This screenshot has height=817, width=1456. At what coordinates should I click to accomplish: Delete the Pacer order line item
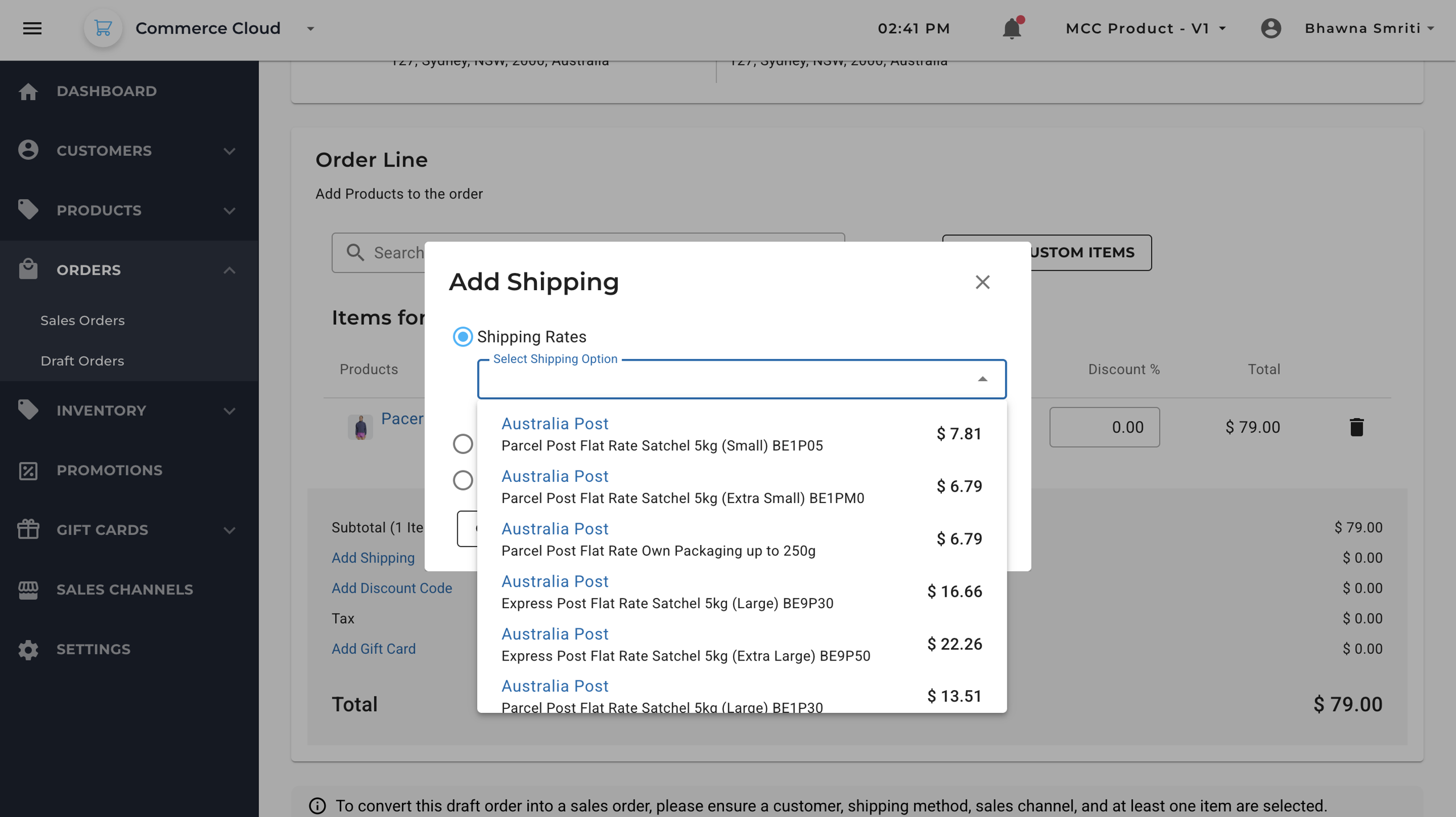(1356, 427)
